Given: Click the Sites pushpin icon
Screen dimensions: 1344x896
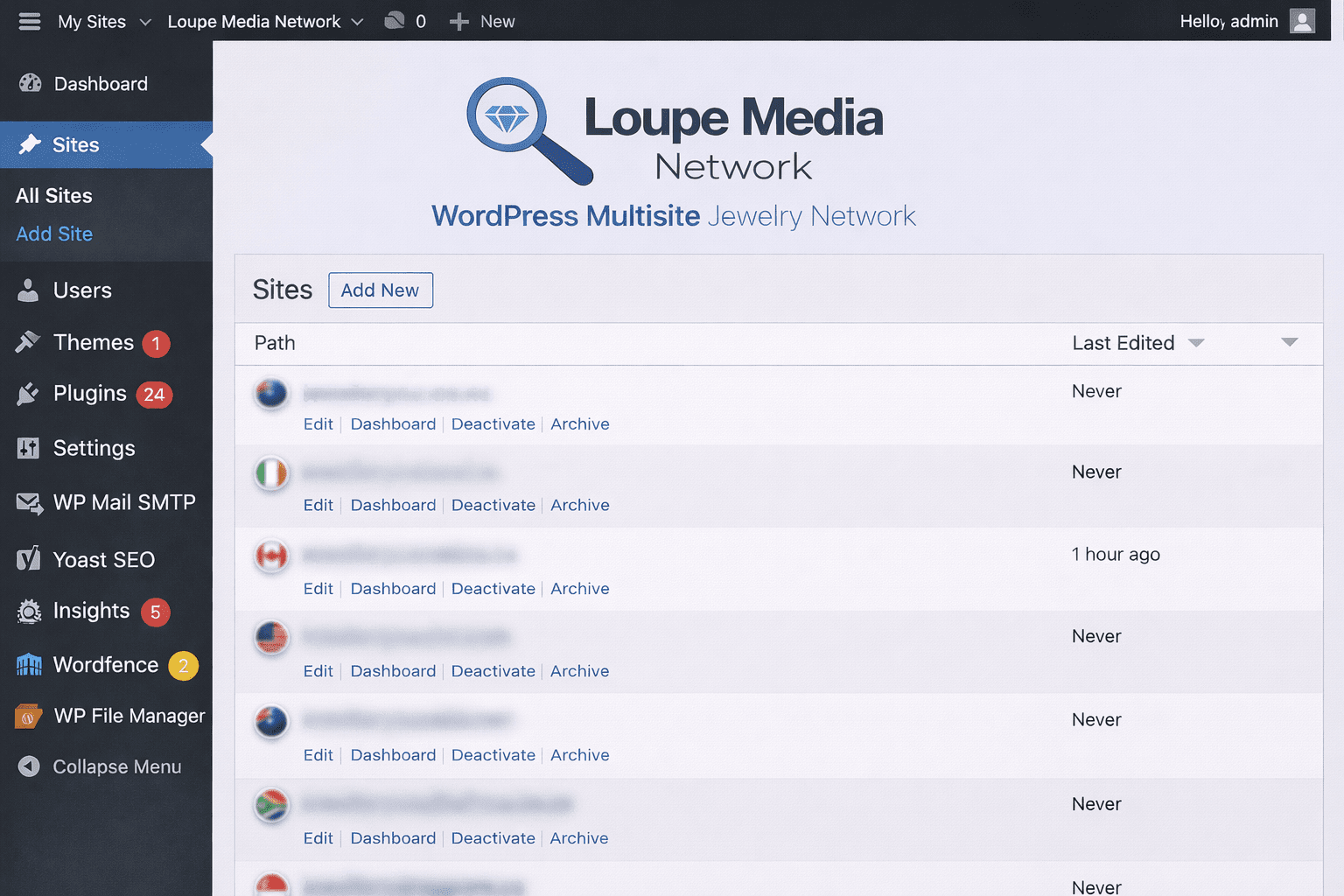Looking at the screenshot, I should (30, 144).
